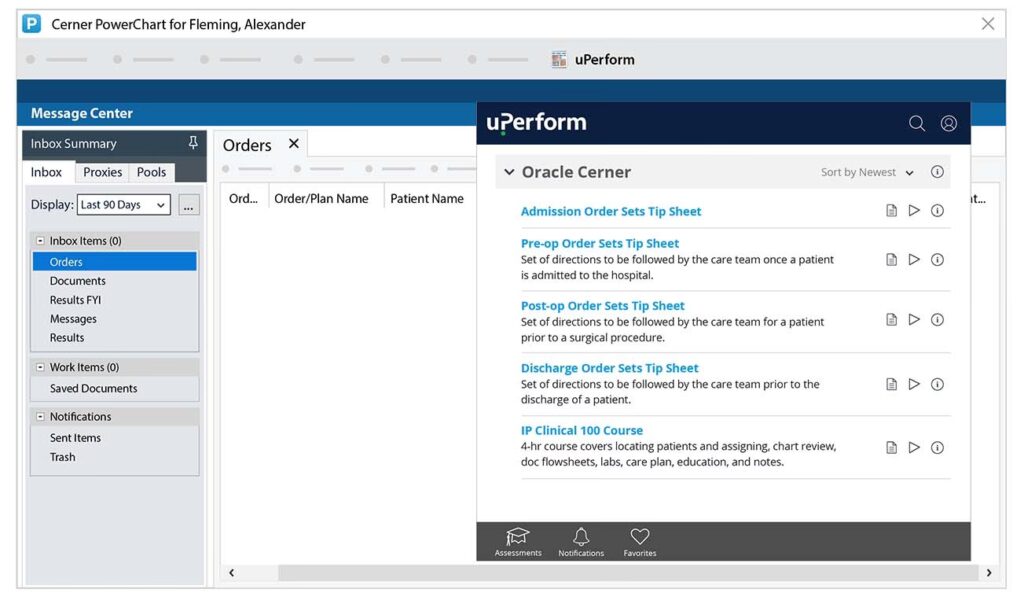Open the uPerform user profile icon
The width and height of the screenshot is (1024, 604).
tap(949, 123)
